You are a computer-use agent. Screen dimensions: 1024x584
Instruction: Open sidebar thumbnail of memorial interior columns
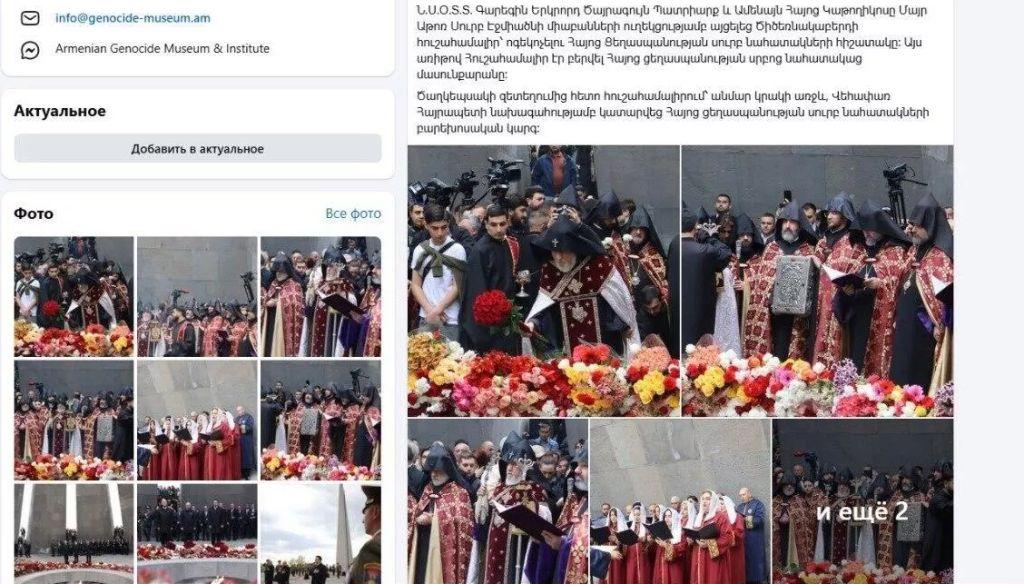tap(74, 534)
